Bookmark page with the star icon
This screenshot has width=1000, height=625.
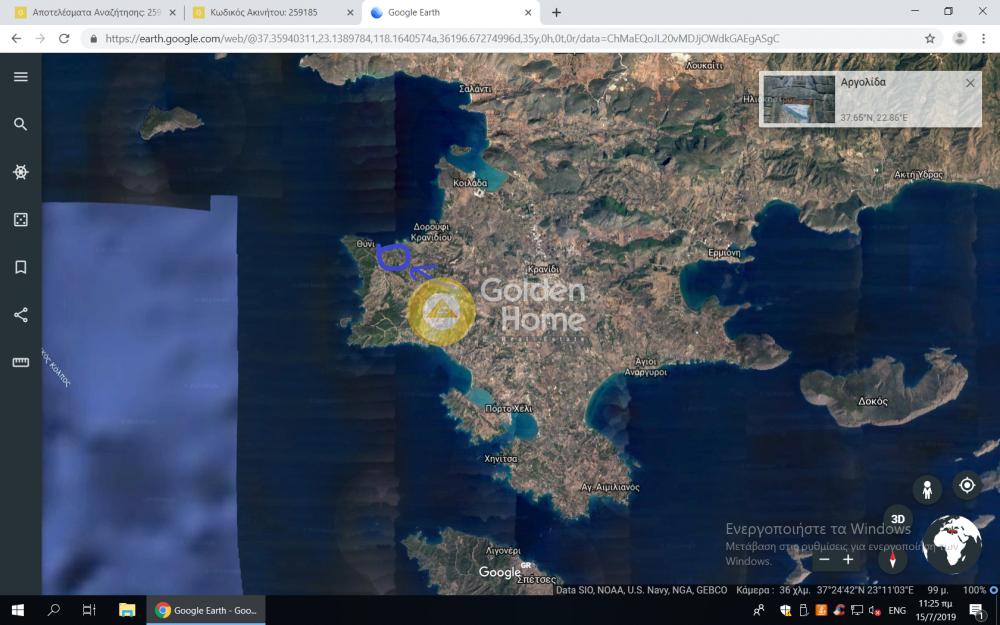pos(930,38)
